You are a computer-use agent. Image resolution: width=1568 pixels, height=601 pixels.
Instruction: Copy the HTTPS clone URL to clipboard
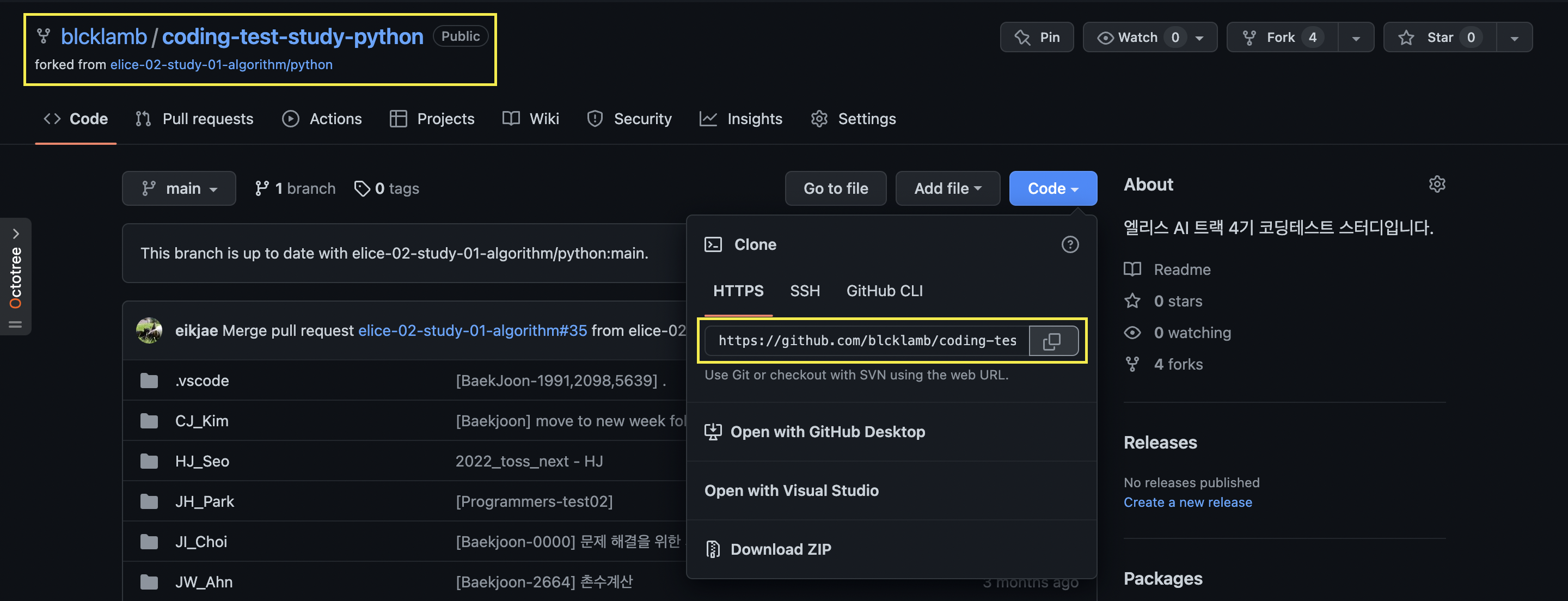(1052, 340)
